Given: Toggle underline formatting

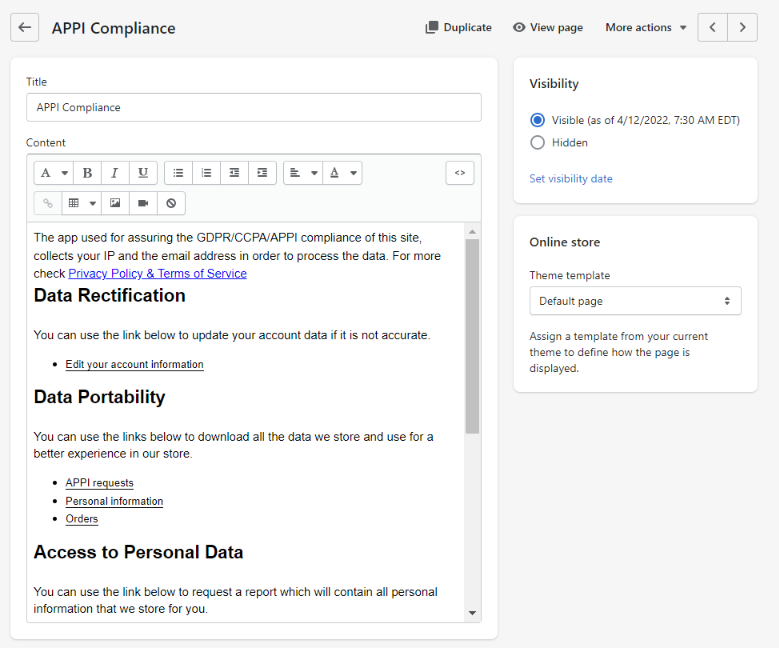Looking at the screenshot, I should coord(143,173).
